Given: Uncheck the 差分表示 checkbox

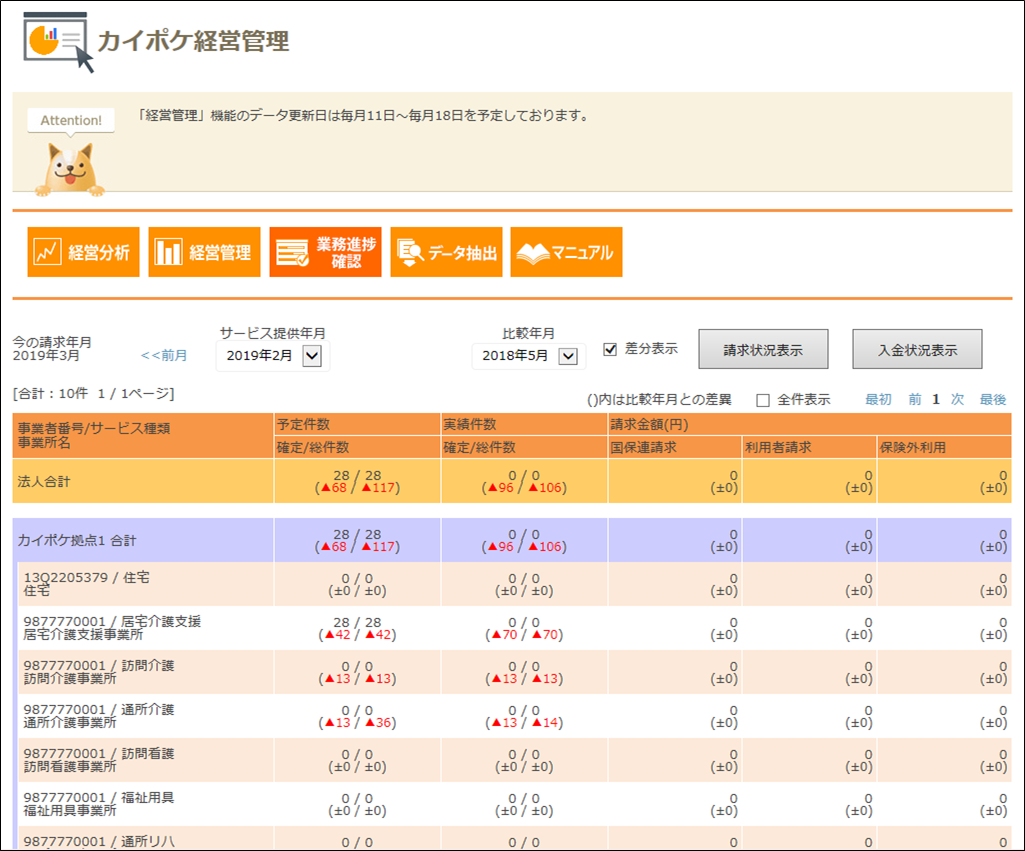Looking at the screenshot, I should [x=610, y=350].
